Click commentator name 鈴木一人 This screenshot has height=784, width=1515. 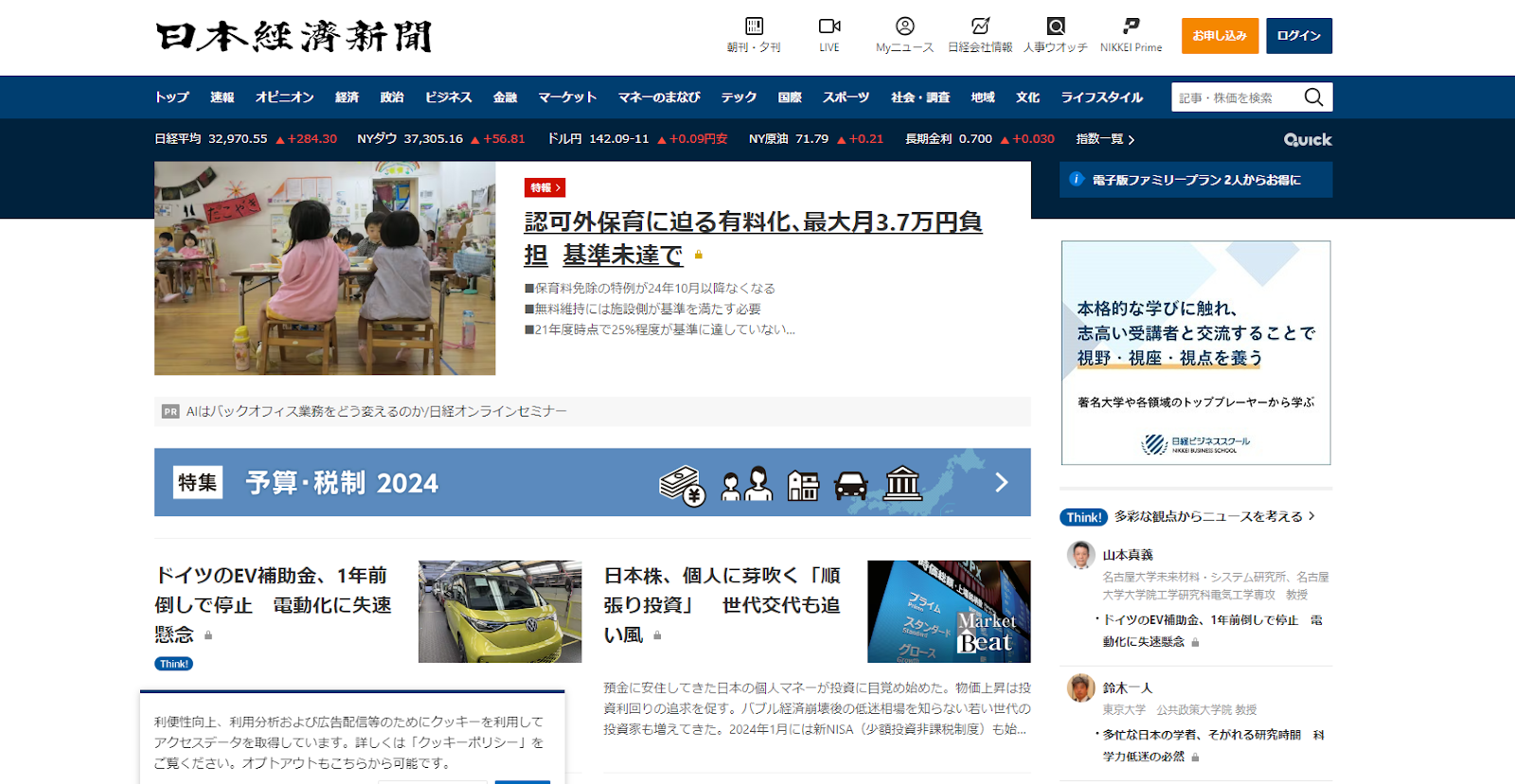tap(1128, 688)
